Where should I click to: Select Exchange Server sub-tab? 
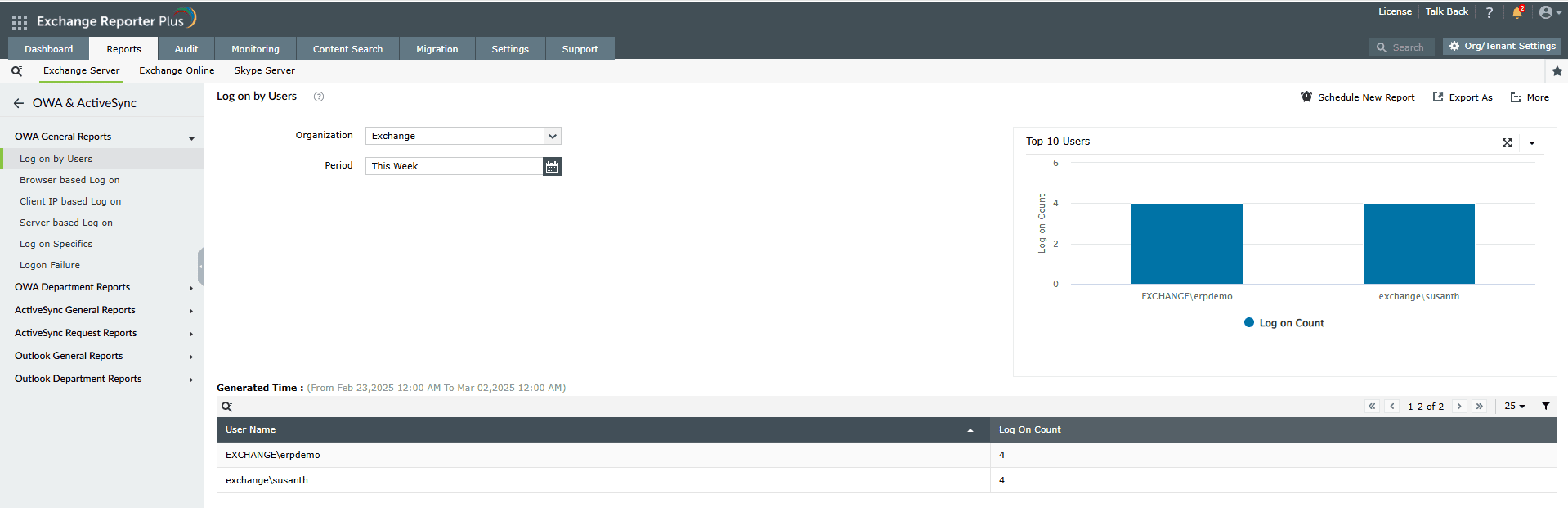81,70
